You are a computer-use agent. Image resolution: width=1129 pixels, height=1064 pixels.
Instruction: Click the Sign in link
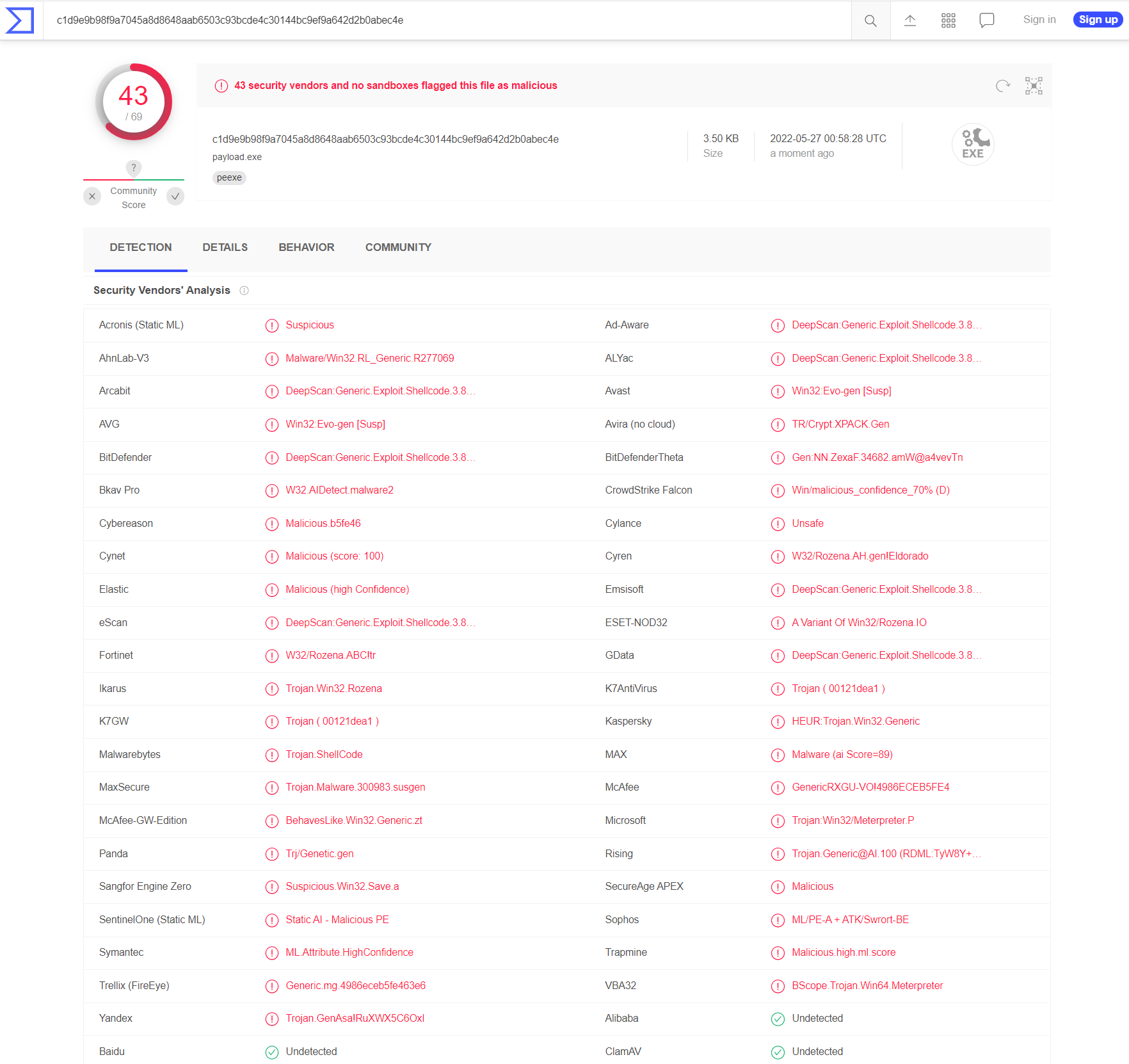click(x=1039, y=20)
